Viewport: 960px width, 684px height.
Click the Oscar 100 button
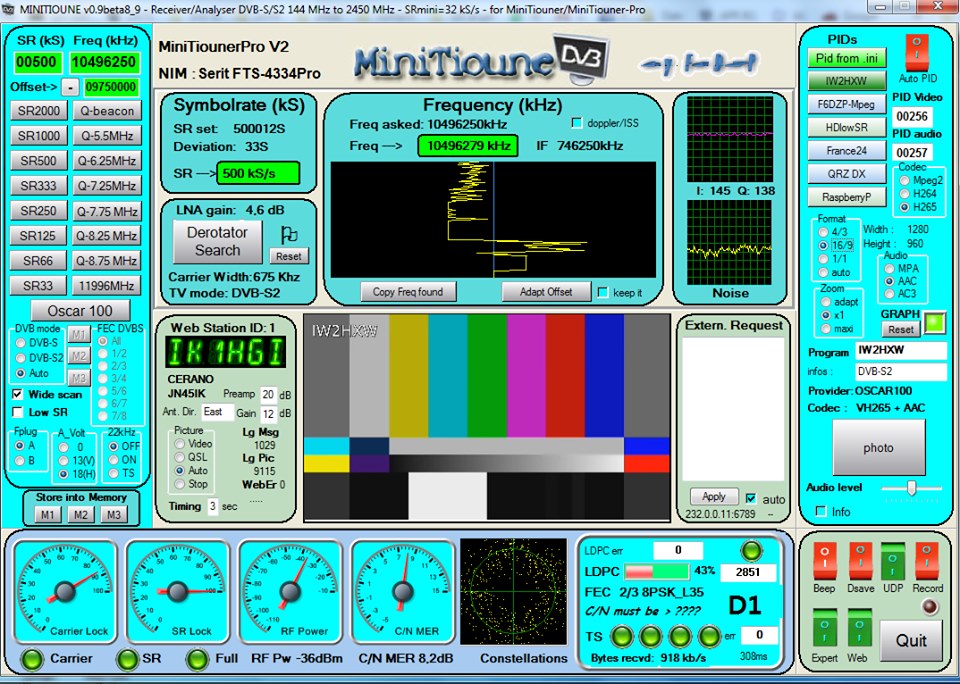coord(80,310)
